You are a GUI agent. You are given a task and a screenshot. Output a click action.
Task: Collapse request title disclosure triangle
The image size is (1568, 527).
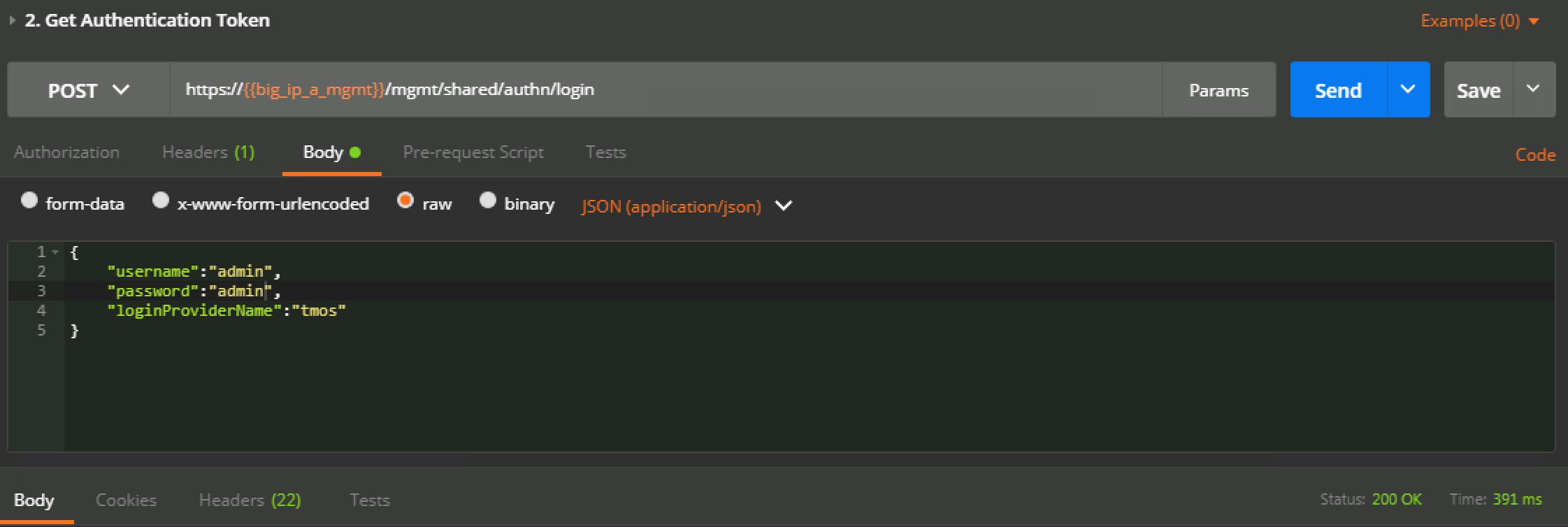coord(12,21)
